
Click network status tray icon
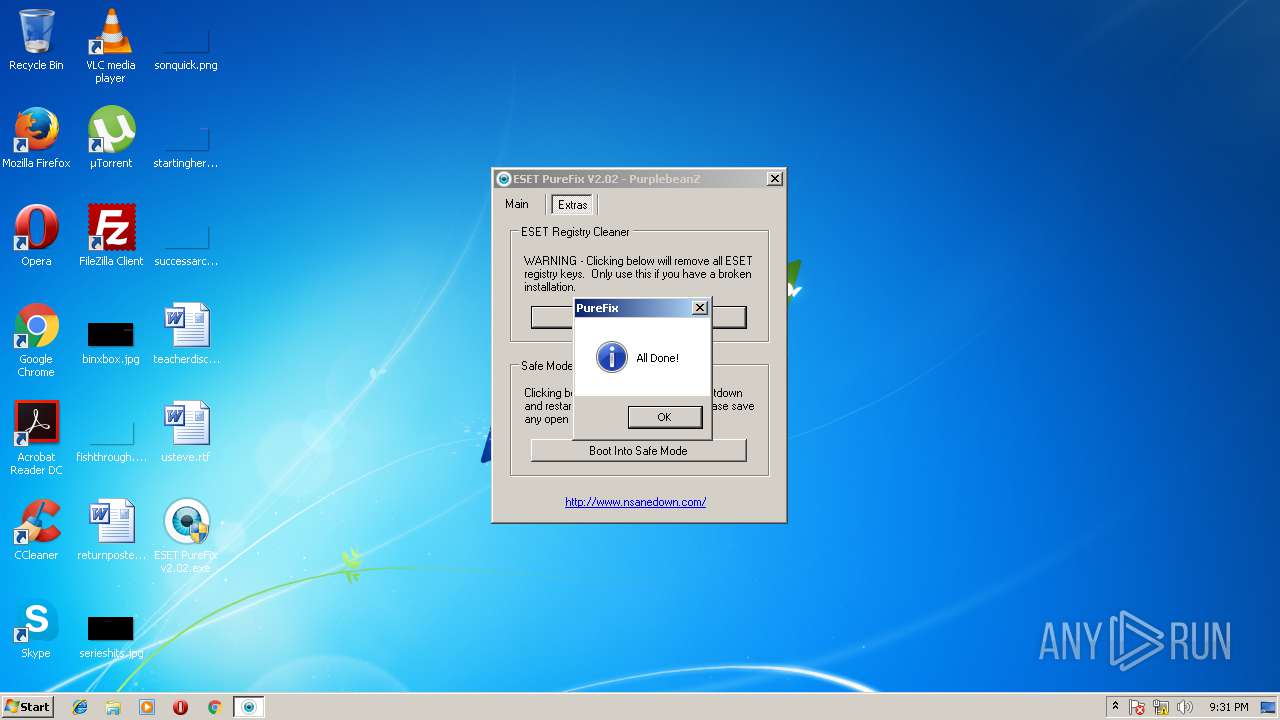[1162, 707]
